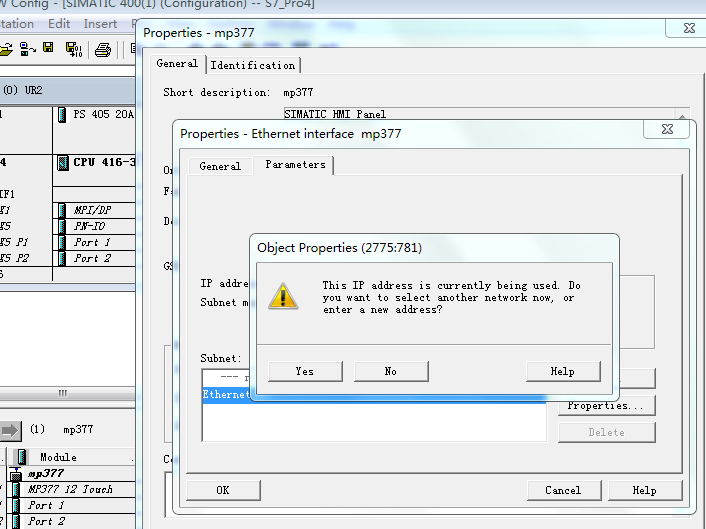The image size is (706, 529).
Task: Close the Ethernet interface mp377 dialog
Action: 667,130
